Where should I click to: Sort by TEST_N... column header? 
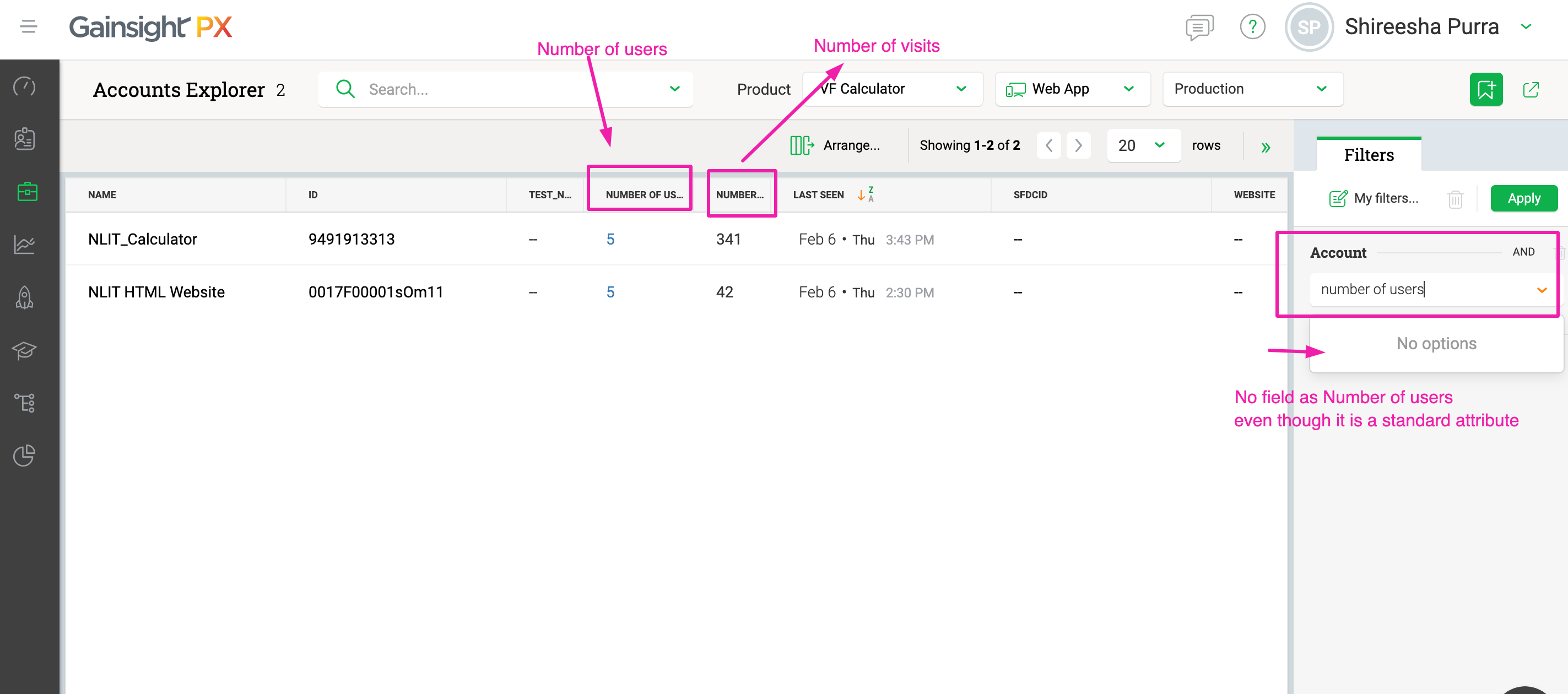point(549,195)
